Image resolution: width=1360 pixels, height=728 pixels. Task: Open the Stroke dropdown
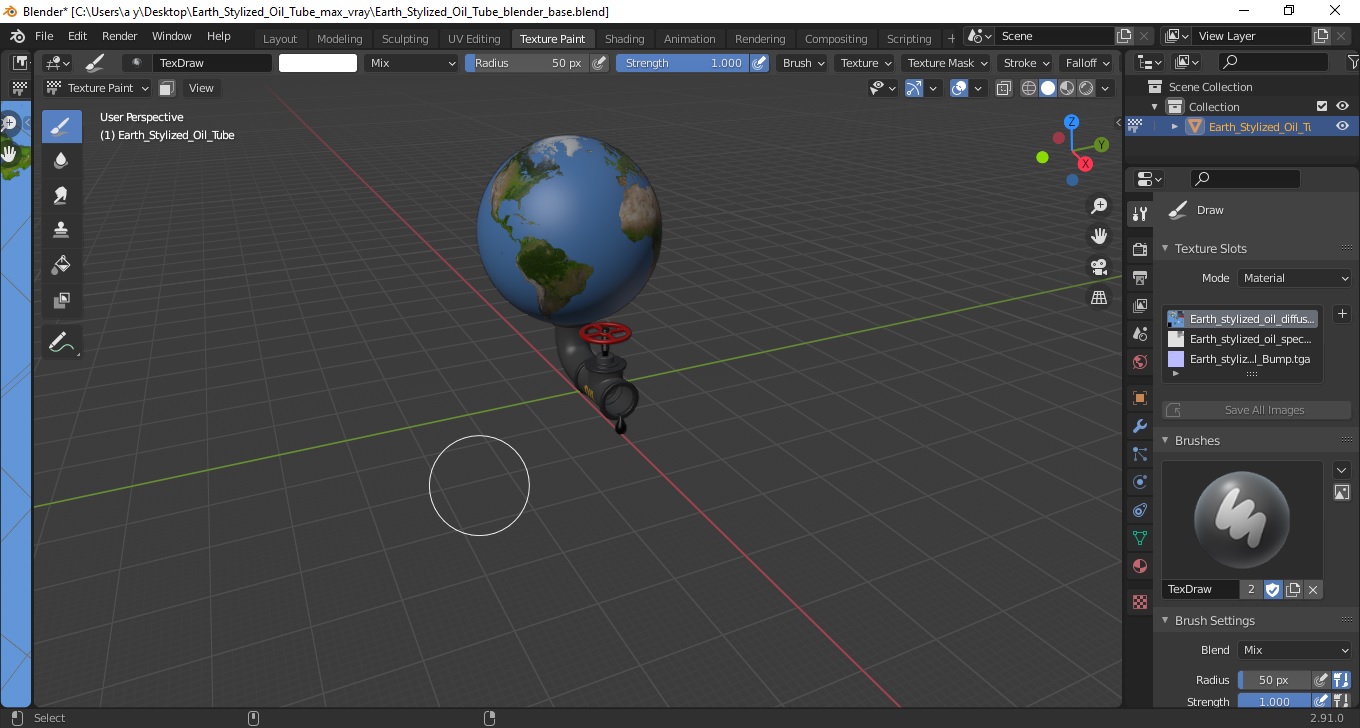1026,63
